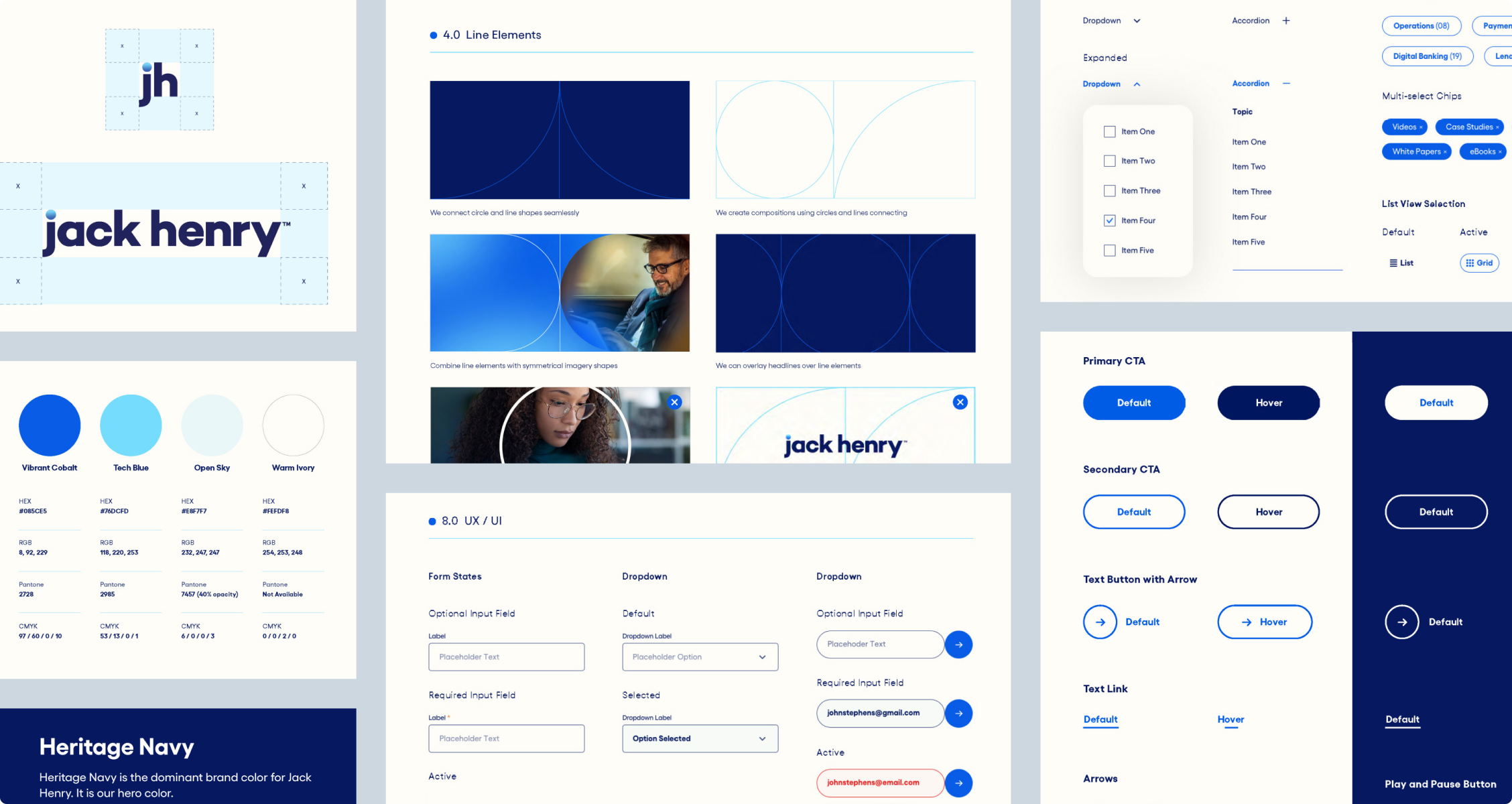Click the close X icon on image overlay

[675, 402]
